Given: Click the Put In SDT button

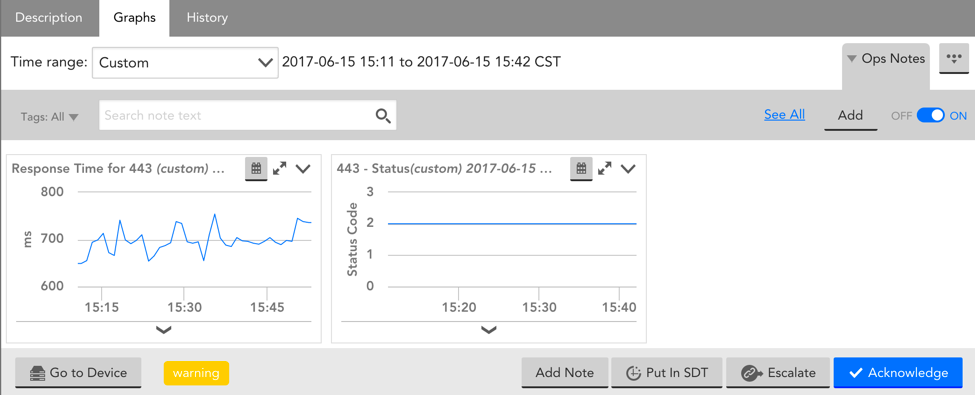Looking at the screenshot, I should pos(667,373).
